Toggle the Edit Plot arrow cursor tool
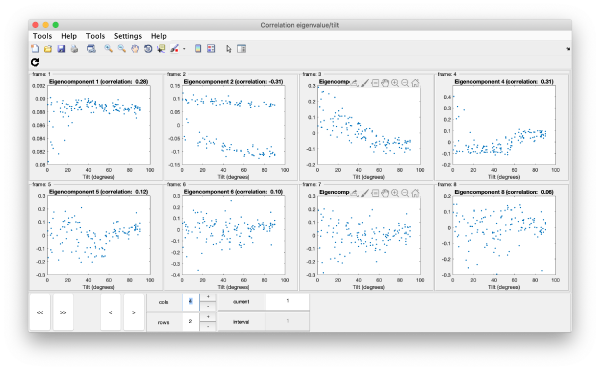Screen dimensions: 600x370 pyautogui.click(x=228, y=49)
